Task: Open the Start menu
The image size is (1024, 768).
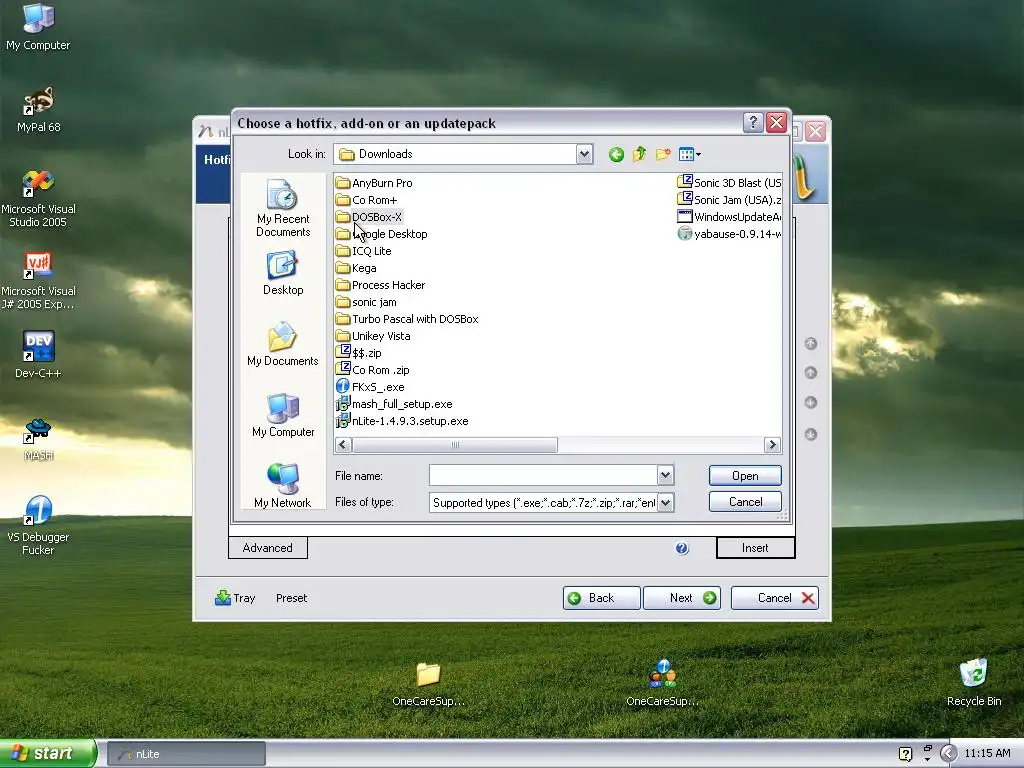Action: click(48, 754)
